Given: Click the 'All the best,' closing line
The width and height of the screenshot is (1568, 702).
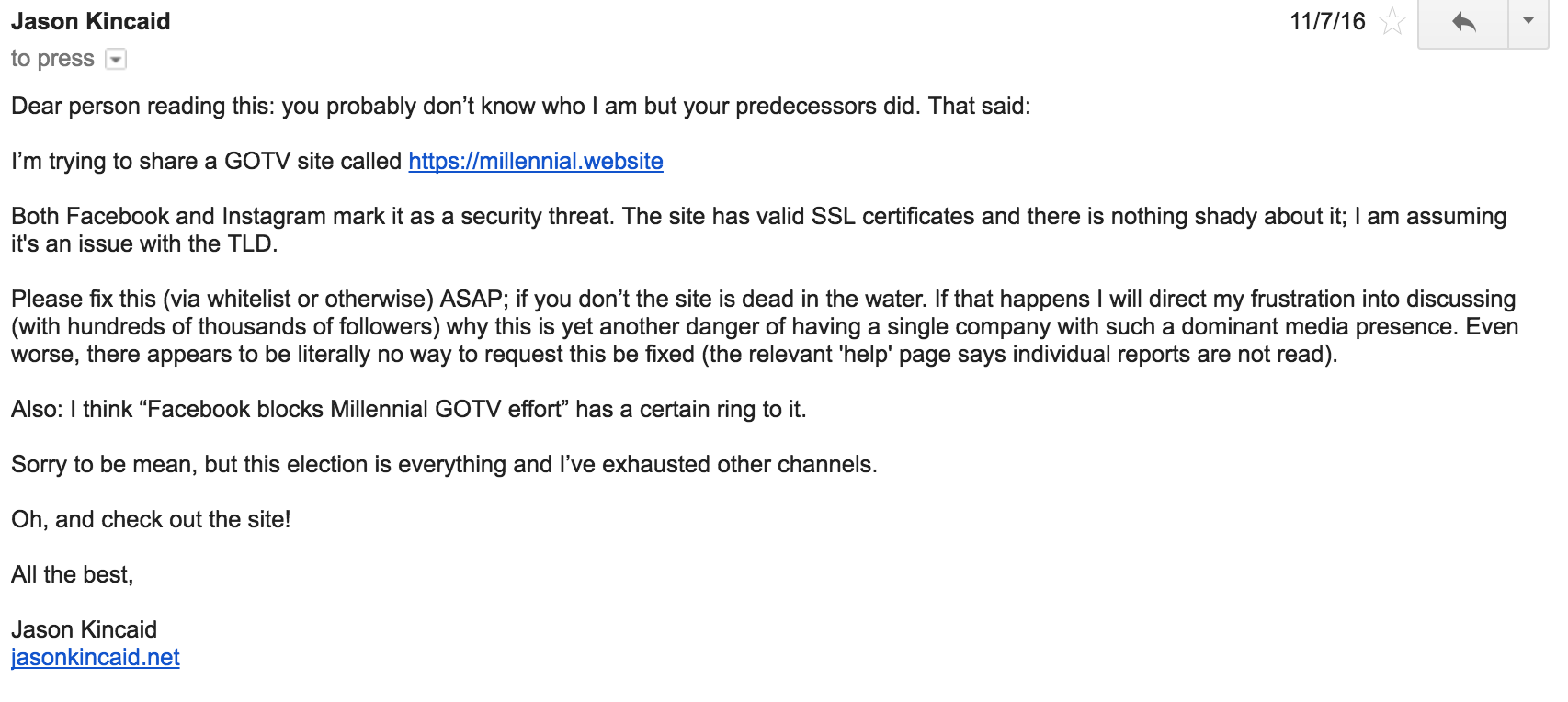Looking at the screenshot, I should coord(73,574).
